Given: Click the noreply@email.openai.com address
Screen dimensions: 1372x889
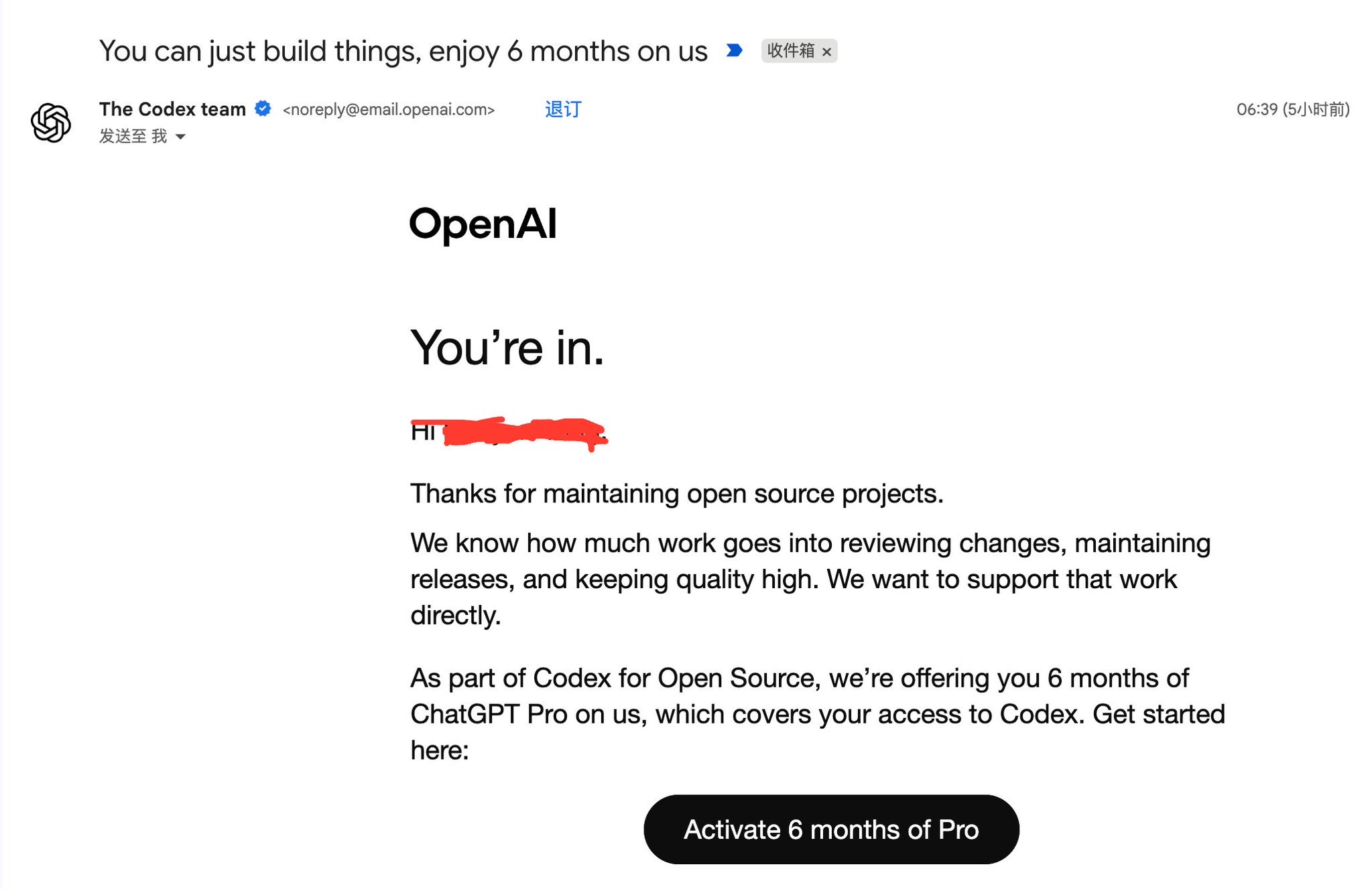Looking at the screenshot, I should (389, 109).
